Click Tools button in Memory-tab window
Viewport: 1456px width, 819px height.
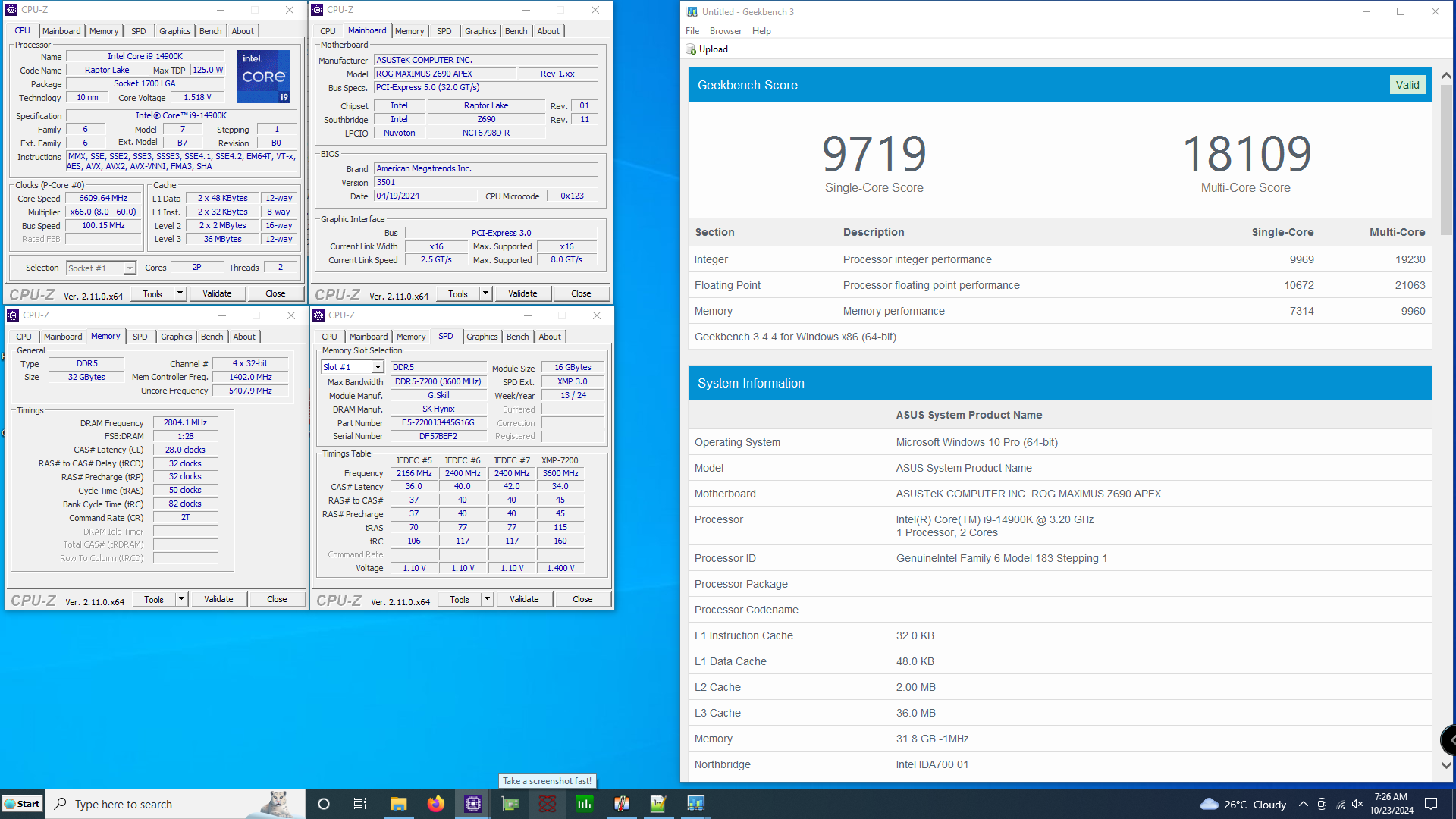click(154, 599)
